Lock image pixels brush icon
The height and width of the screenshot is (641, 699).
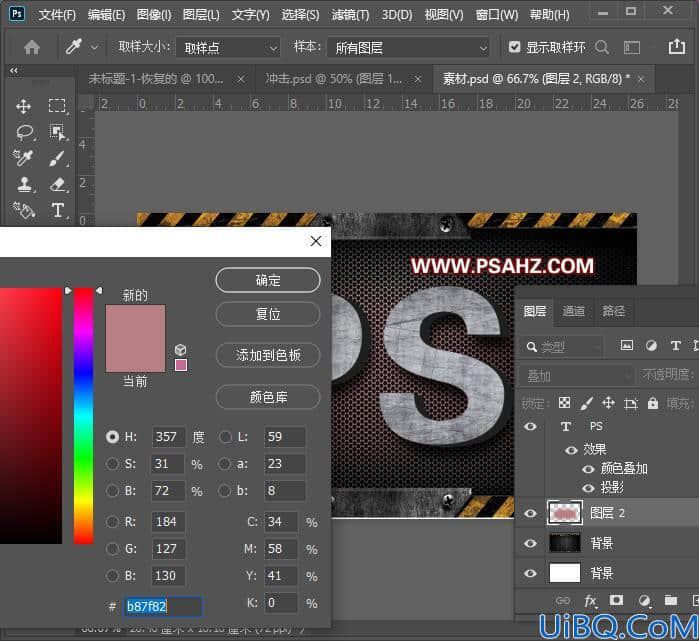(587, 403)
